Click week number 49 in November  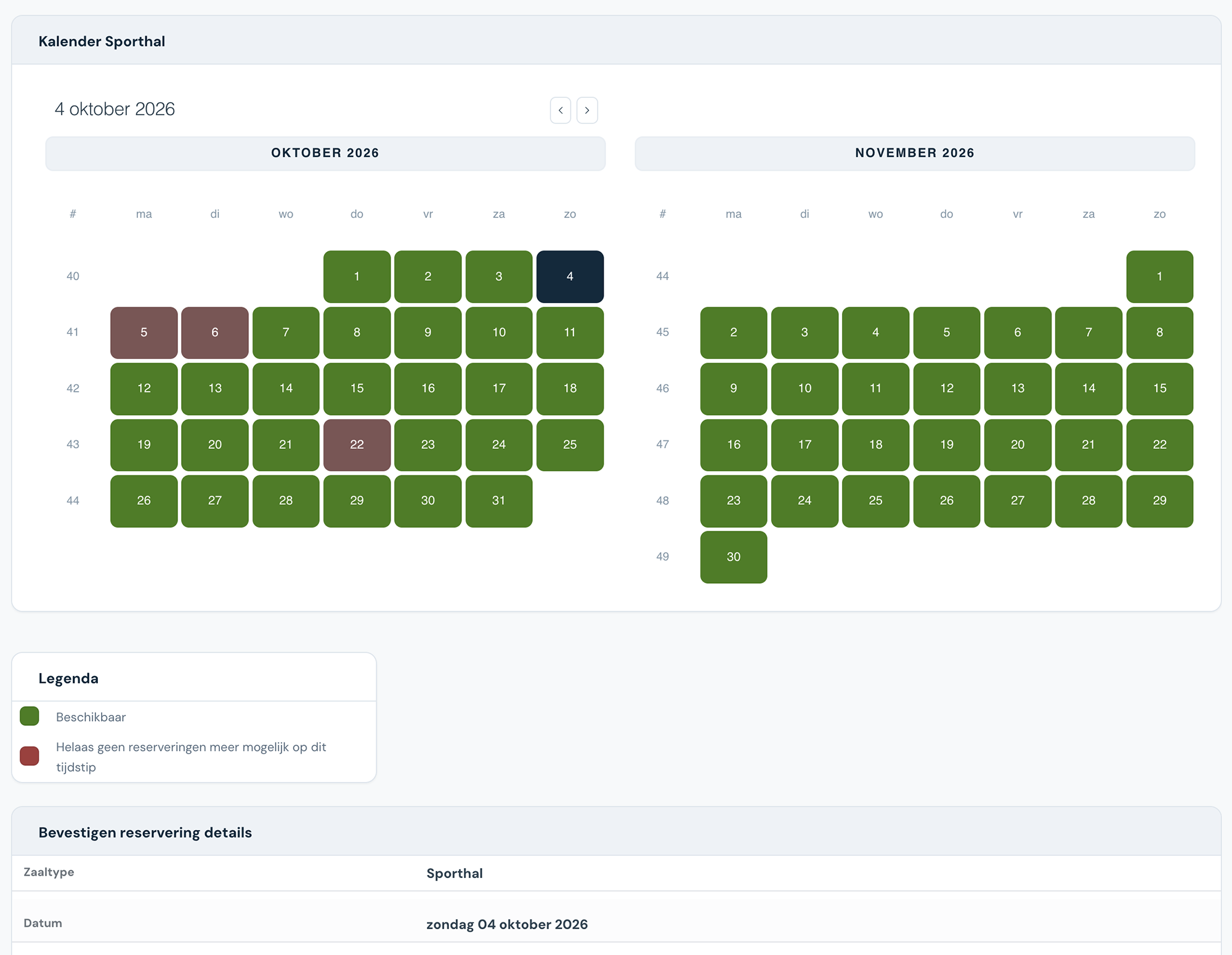pos(662,557)
